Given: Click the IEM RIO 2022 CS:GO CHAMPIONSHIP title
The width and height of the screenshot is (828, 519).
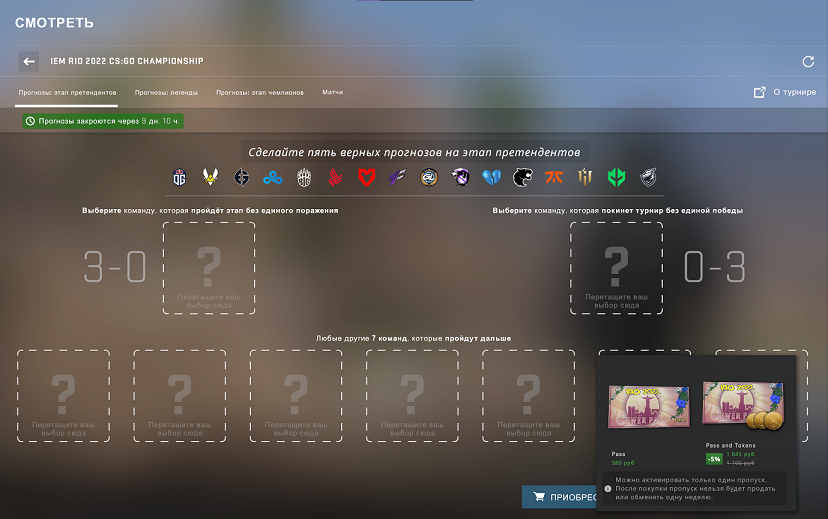Looking at the screenshot, I should [127, 61].
